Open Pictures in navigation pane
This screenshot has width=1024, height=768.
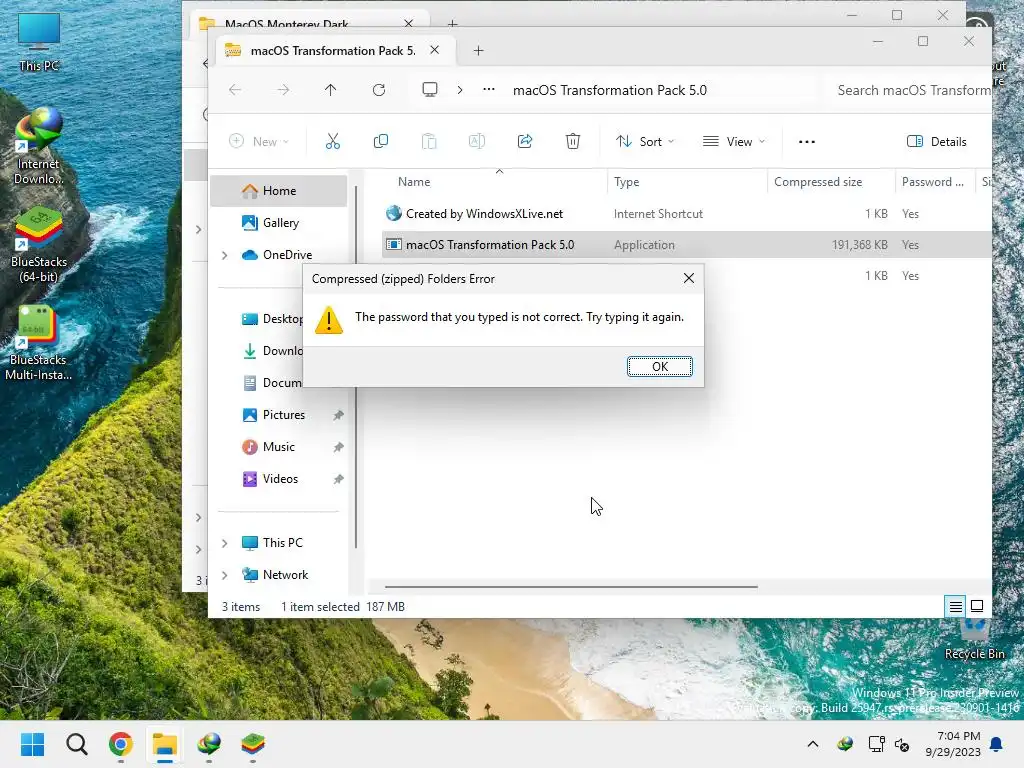(x=279, y=415)
